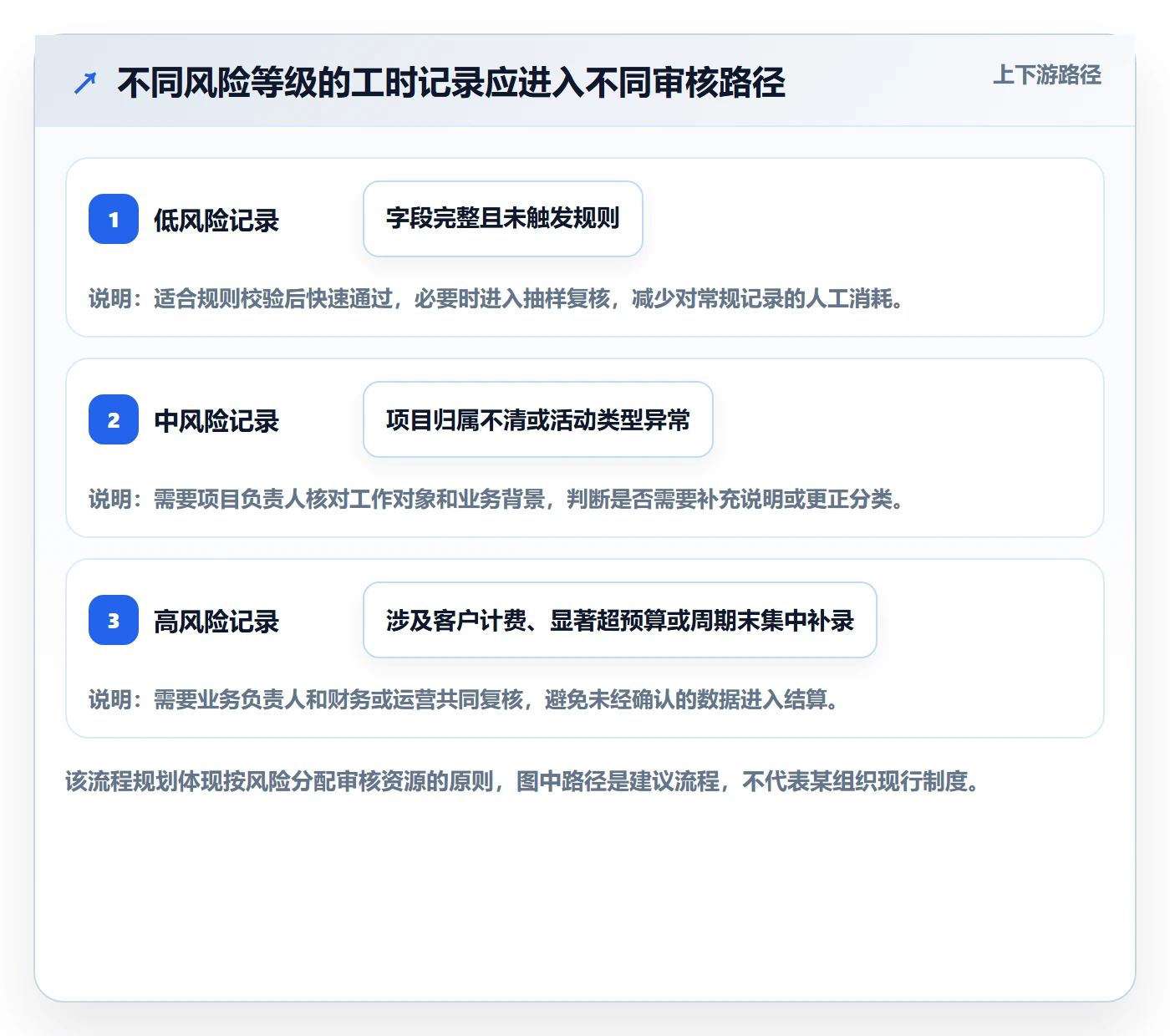The height and width of the screenshot is (1036, 1170).
Task: Click the number 2 step badge
Action: (114, 419)
